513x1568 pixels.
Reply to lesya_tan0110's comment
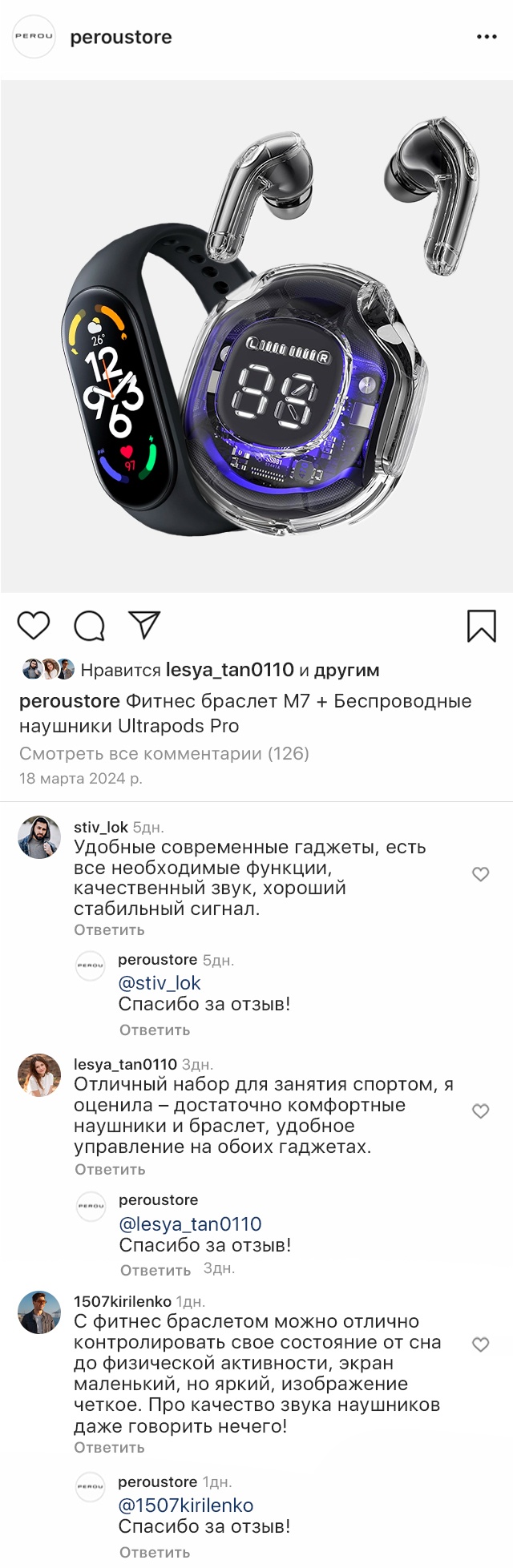click(x=110, y=1170)
